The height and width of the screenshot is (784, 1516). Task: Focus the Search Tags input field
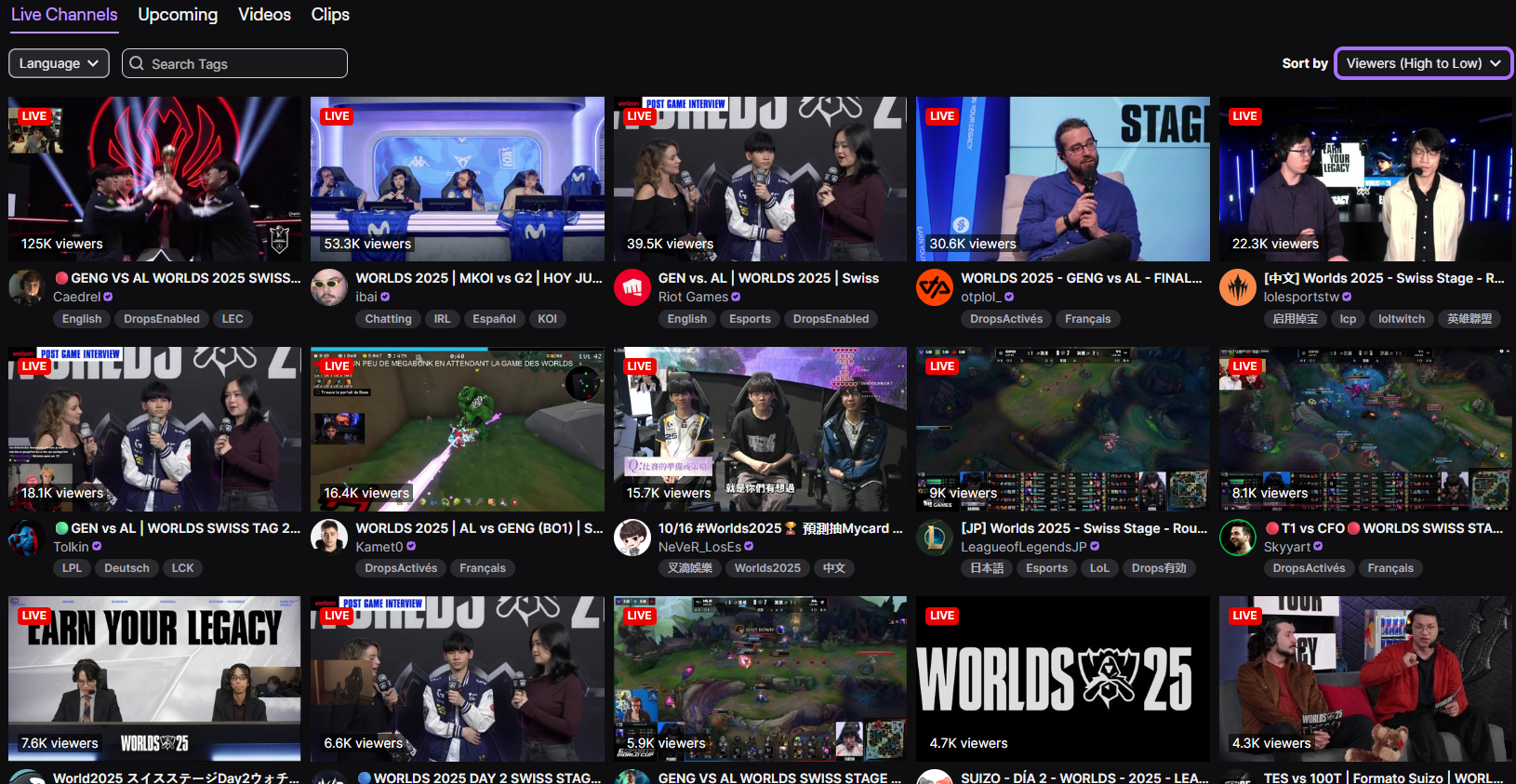coord(234,63)
